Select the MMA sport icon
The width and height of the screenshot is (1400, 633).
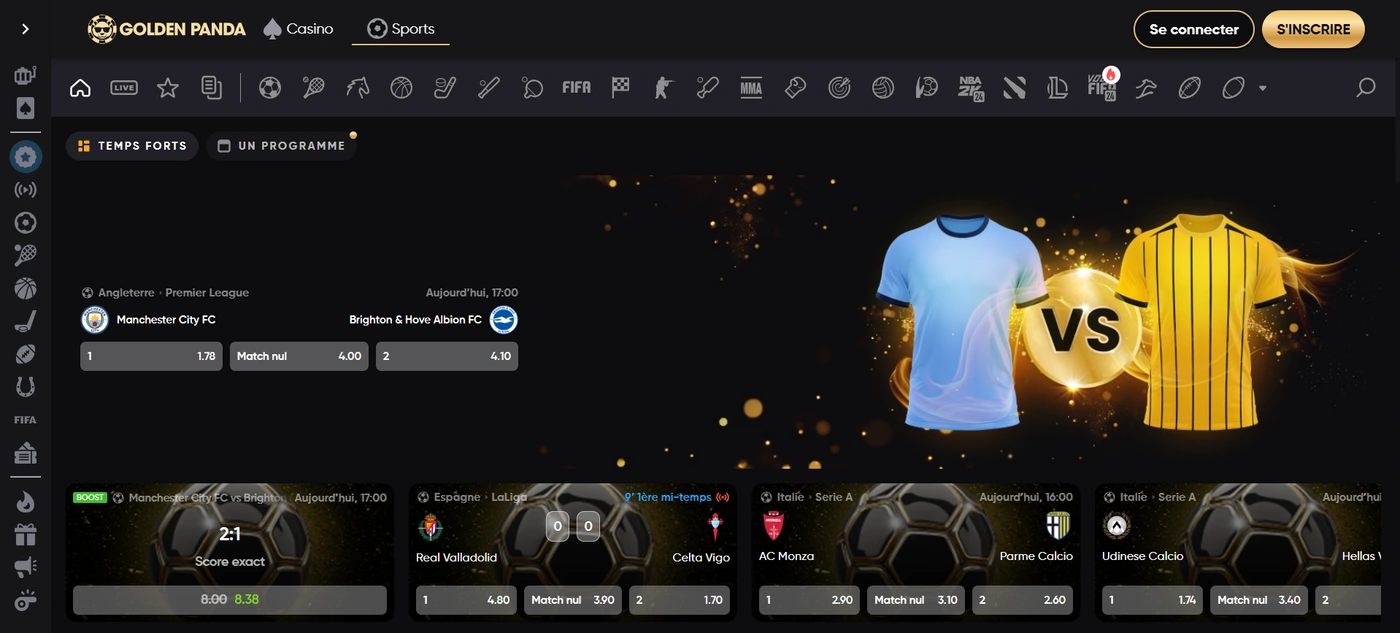click(751, 88)
